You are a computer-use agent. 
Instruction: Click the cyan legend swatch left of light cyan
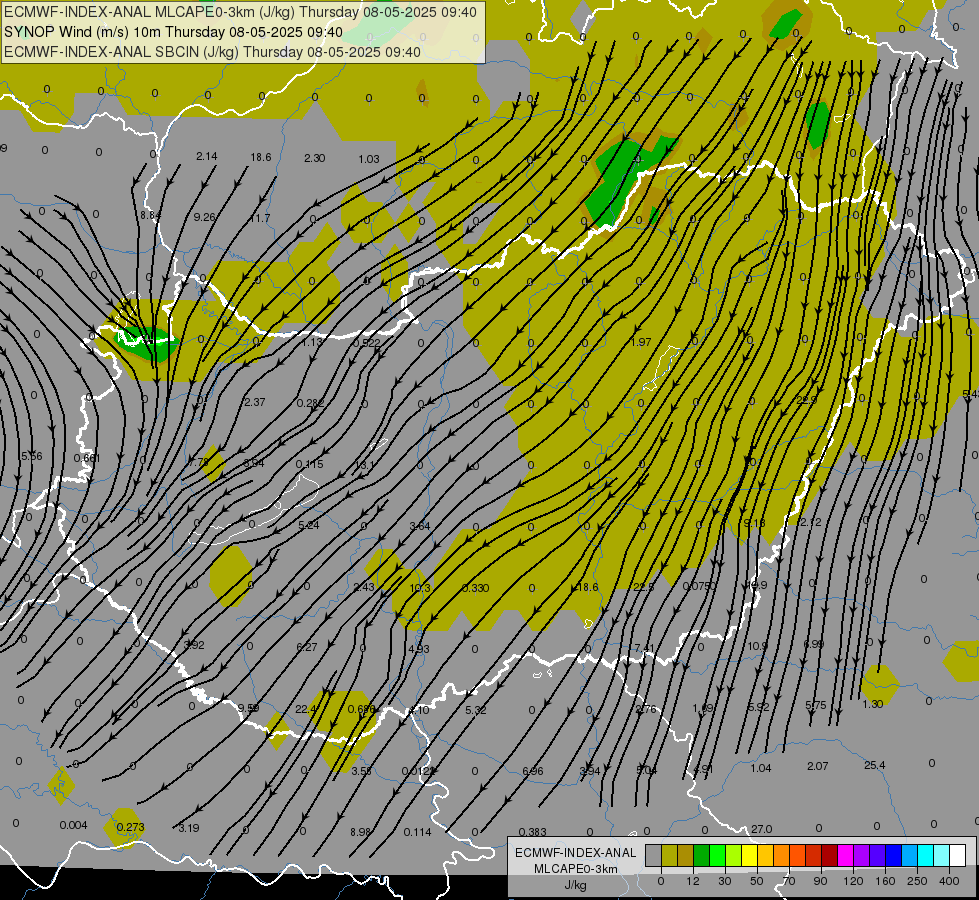pyautogui.click(x=925, y=855)
